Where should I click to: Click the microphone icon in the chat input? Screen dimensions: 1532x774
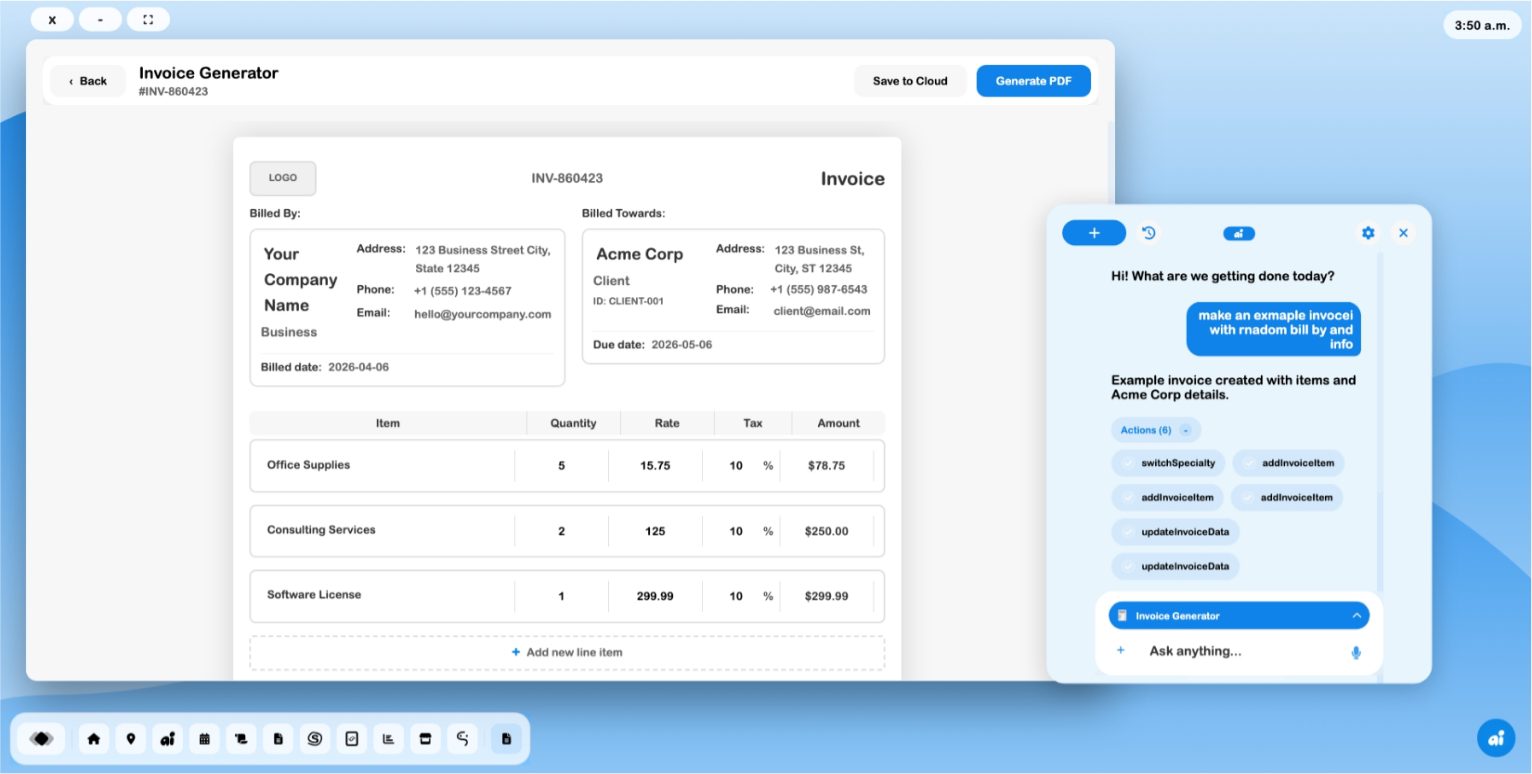coord(1356,652)
